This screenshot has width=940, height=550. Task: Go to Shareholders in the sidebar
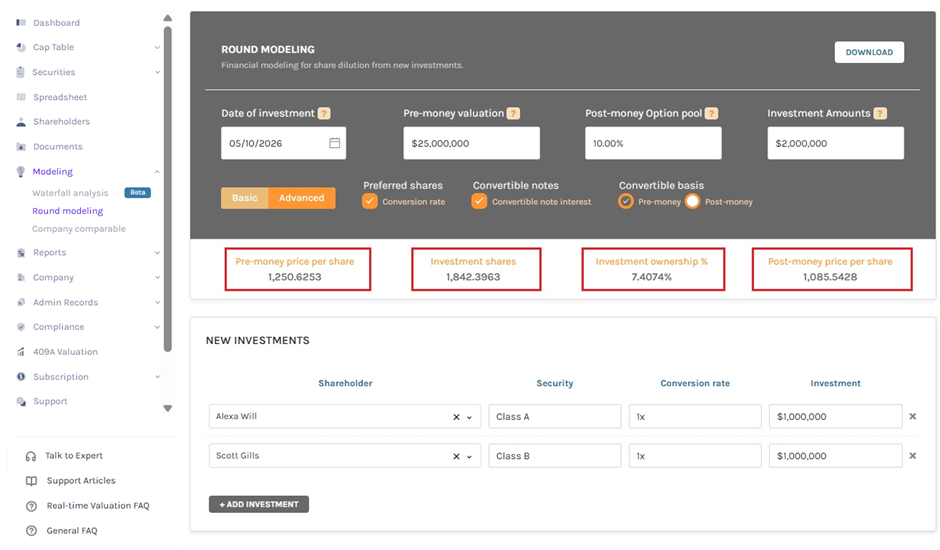pyautogui.click(x=61, y=122)
